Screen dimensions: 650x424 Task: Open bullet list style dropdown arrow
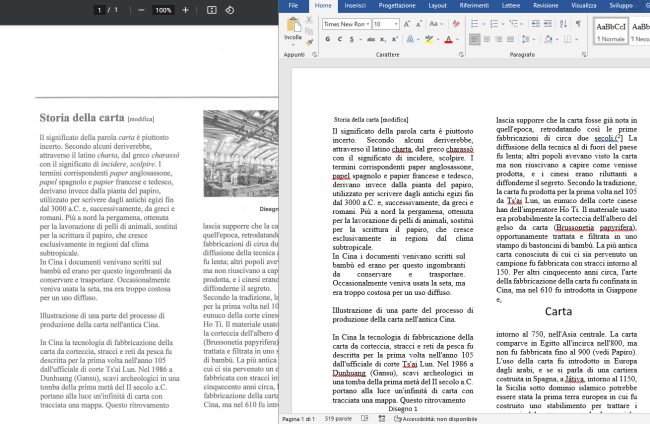click(484, 24)
